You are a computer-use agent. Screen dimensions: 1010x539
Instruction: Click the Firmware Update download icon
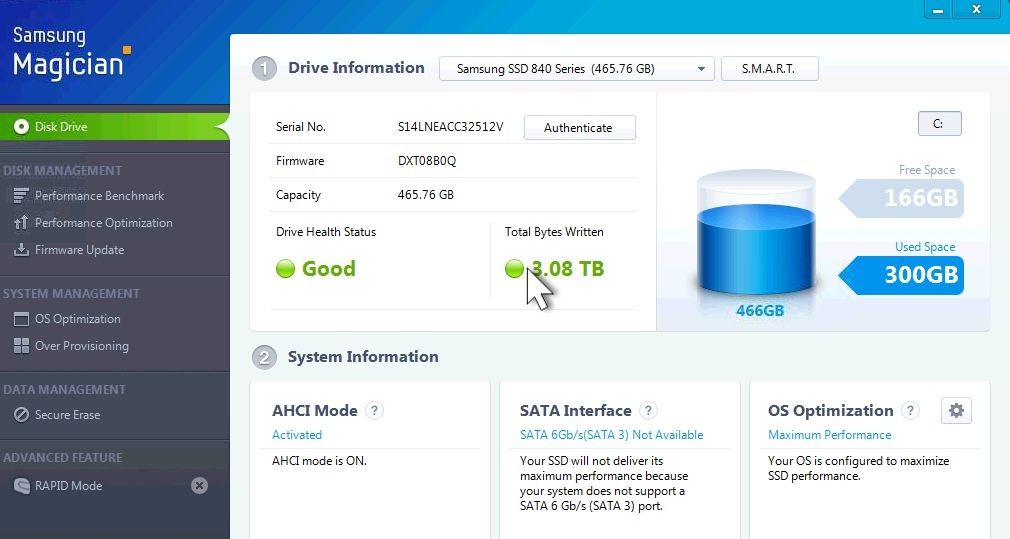21,250
